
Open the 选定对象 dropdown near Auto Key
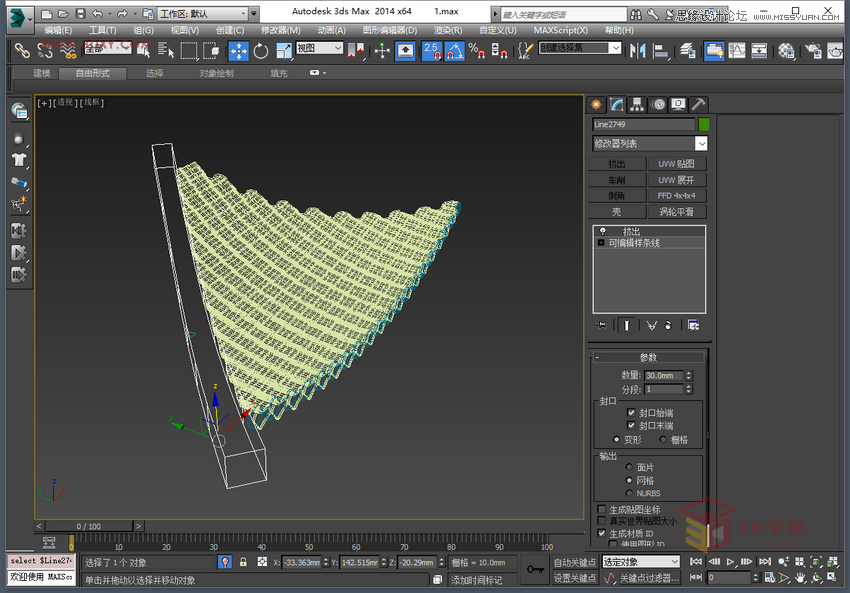640,562
